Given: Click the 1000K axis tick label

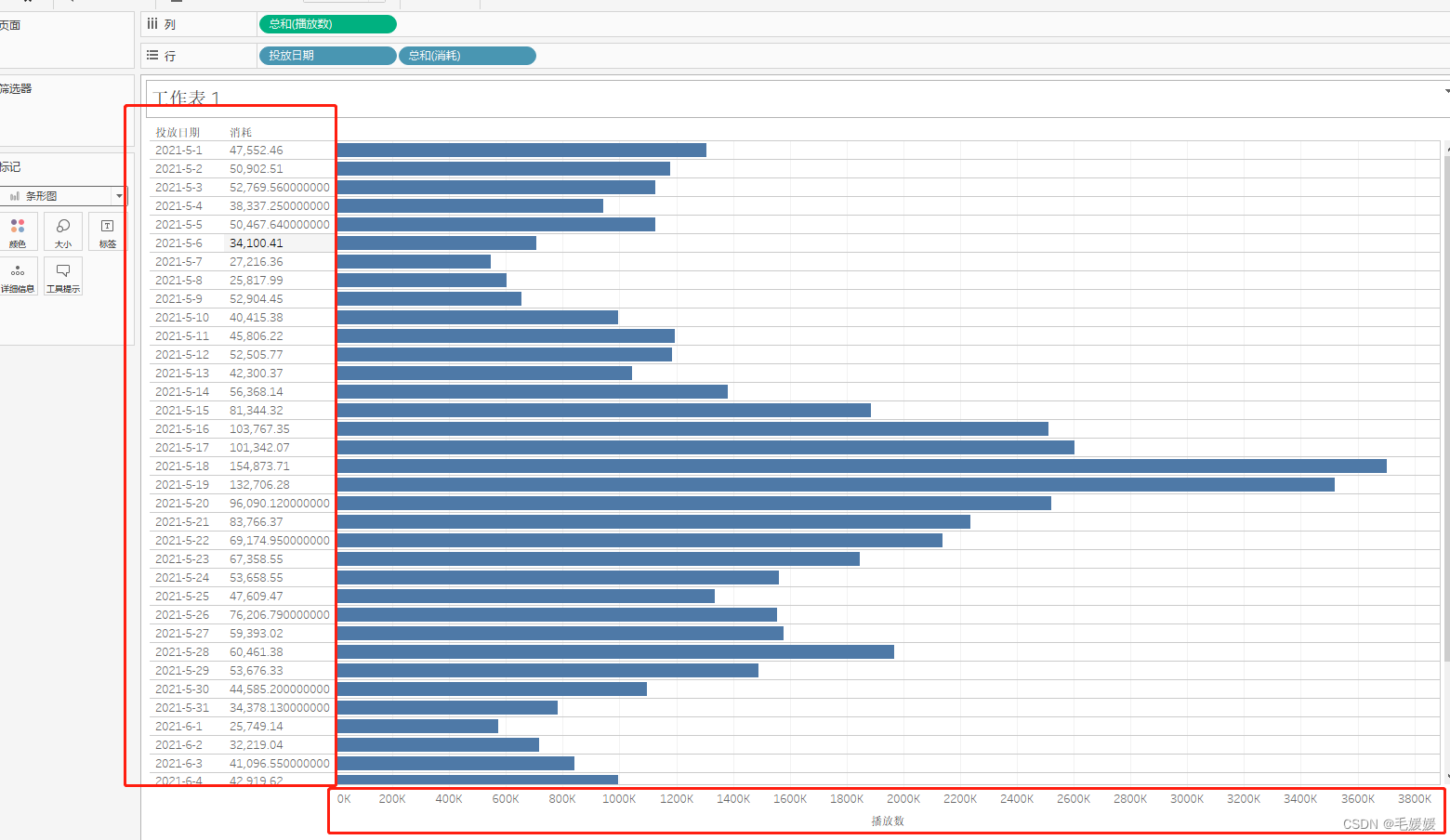Looking at the screenshot, I should [x=619, y=799].
